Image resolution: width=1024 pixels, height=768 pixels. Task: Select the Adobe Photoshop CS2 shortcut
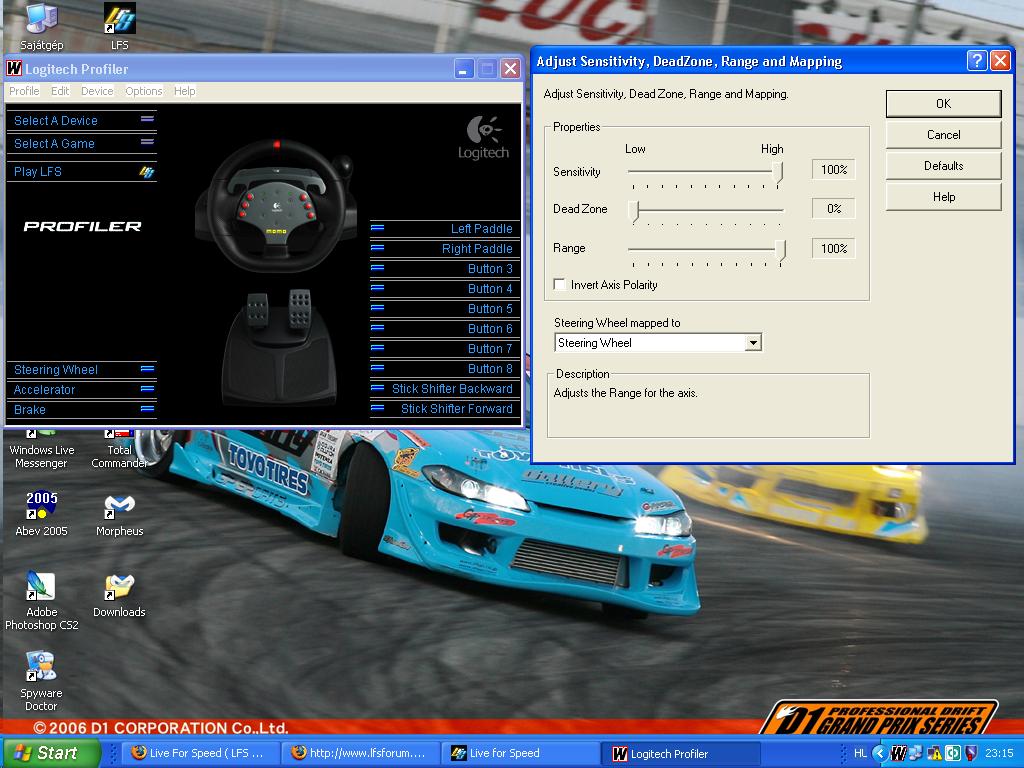pyautogui.click(x=41, y=601)
